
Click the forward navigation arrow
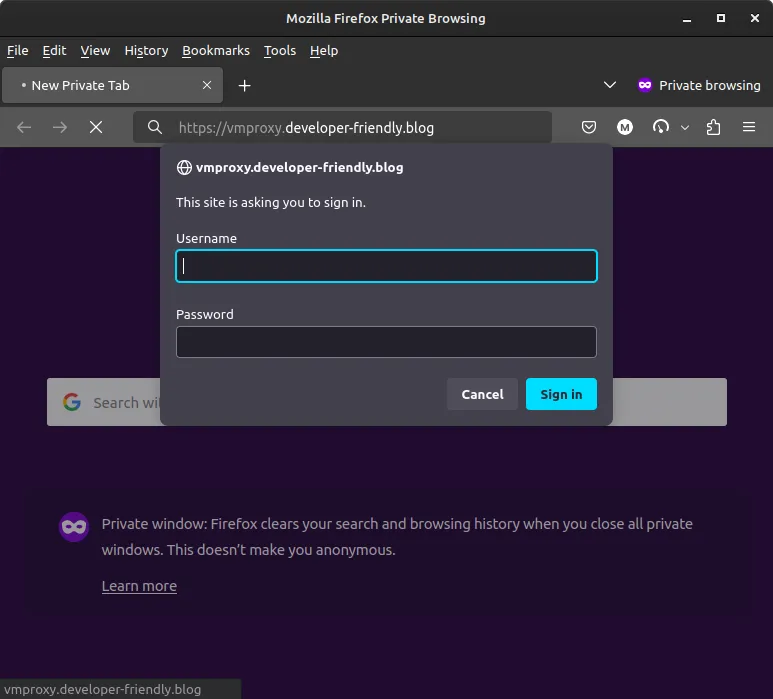coord(60,127)
